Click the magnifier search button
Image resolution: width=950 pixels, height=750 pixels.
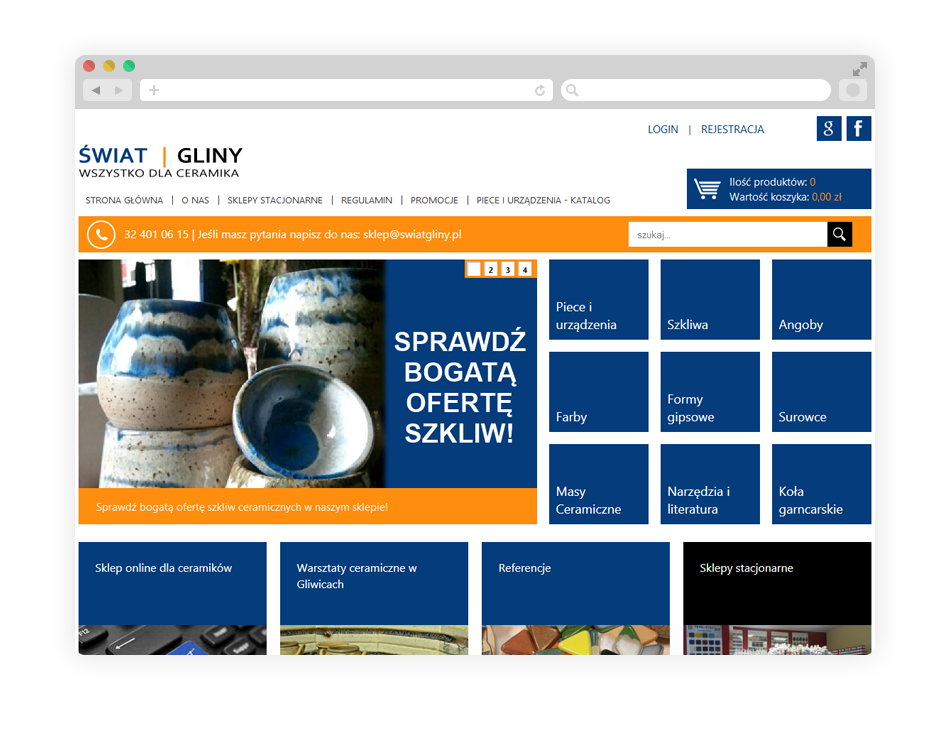tap(839, 234)
